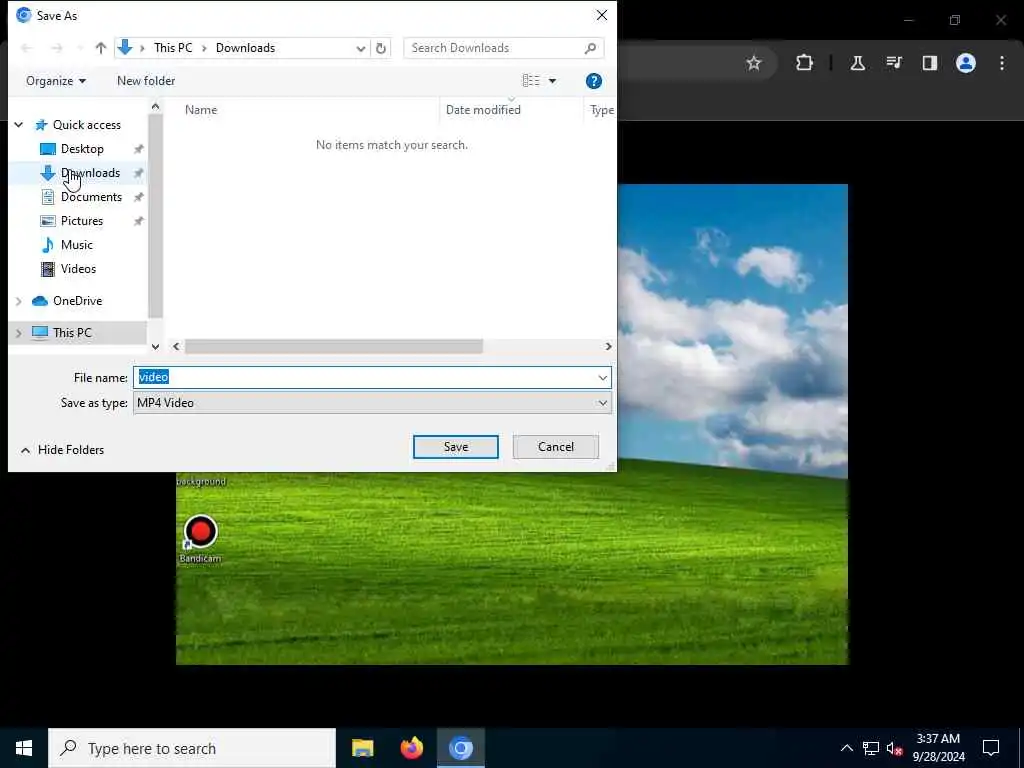Expand the OneDrive tree node
Screen dimensions: 1024x768
point(19,301)
